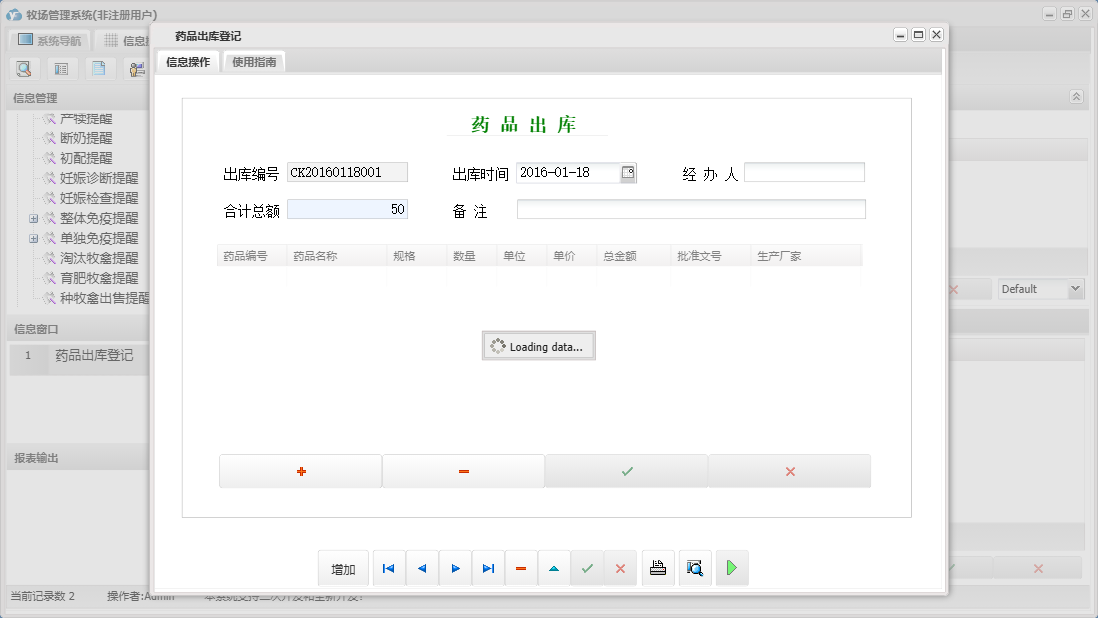Confirm changes with the green checkmark icon
Image resolution: width=1098 pixels, height=618 pixels.
tap(587, 567)
